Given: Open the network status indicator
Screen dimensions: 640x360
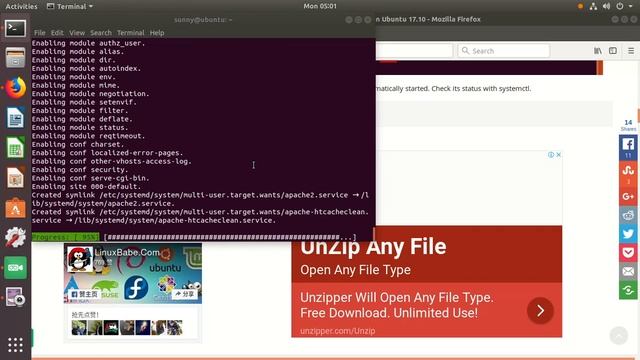Looking at the screenshot, I should pyautogui.click(x=593, y=6).
